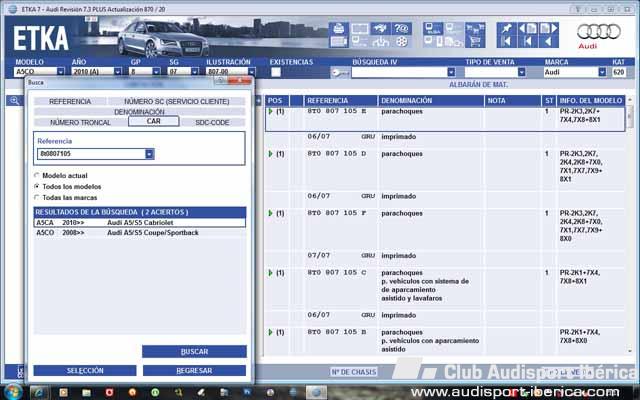Click the Nº DE CHASIS button
The width and height of the screenshot is (640, 400).
pyautogui.click(x=353, y=372)
